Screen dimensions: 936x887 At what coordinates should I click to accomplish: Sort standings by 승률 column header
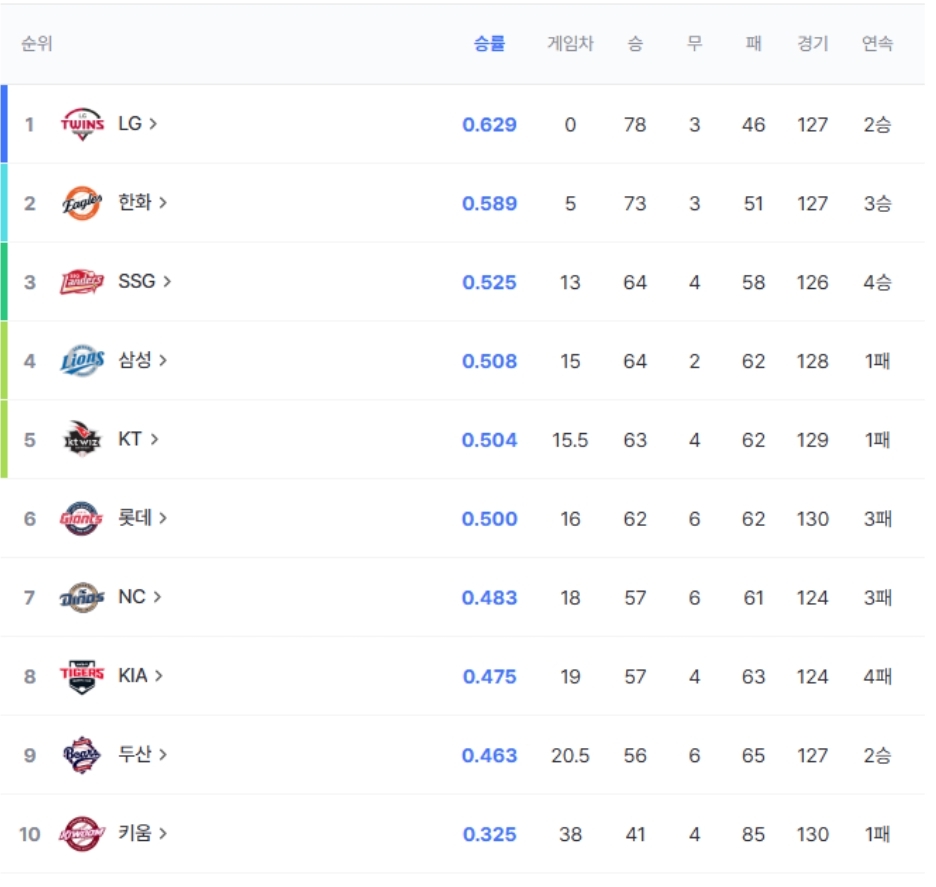[x=489, y=44]
